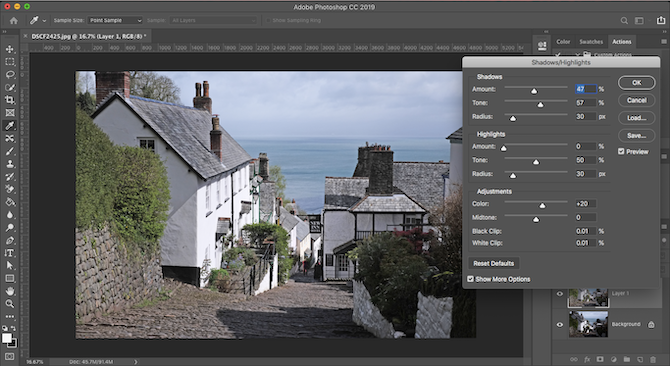Select the Pen tool
670x366 pixels.
tap(9, 240)
